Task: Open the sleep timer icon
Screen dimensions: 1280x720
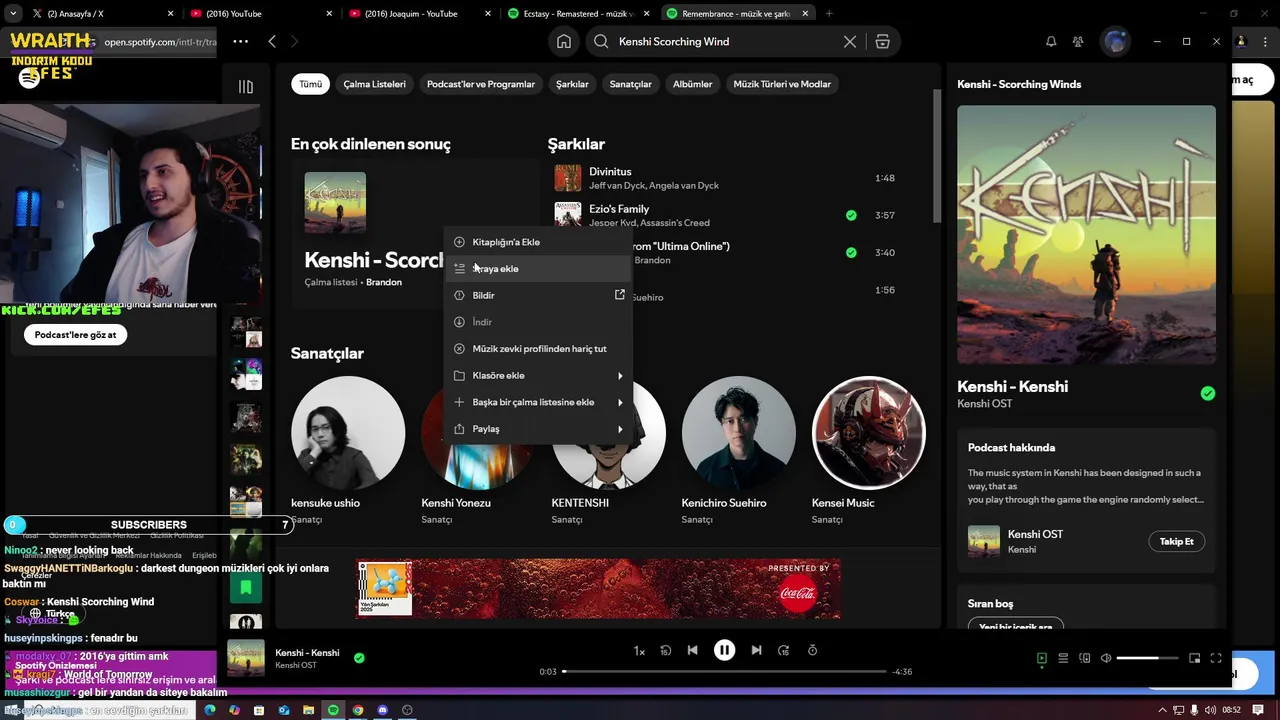Action: (812, 650)
